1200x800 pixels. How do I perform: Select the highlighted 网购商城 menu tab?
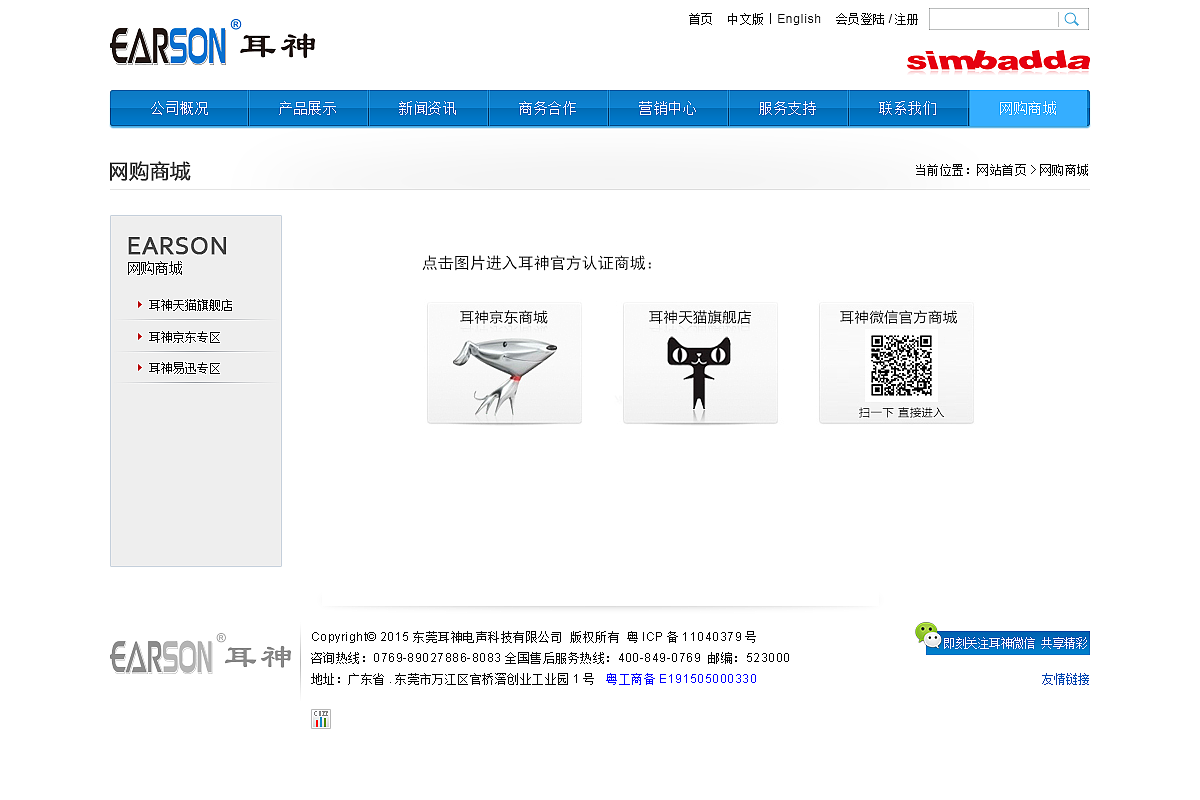click(x=1028, y=108)
